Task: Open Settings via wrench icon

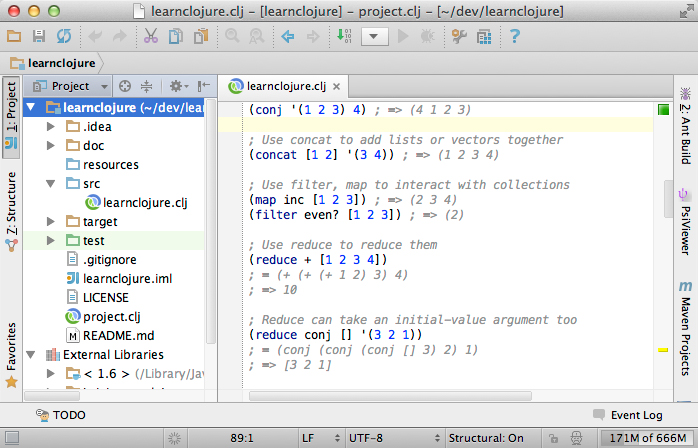Action: (459, 36)
